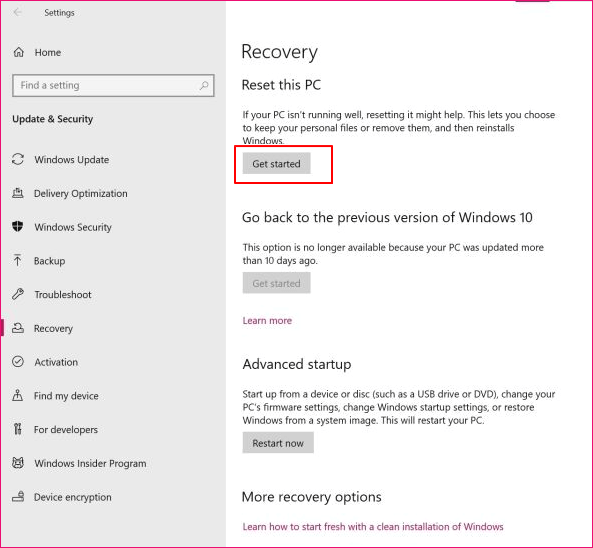This screenshot has height=548, width=593.
Task: Open the clean installation of Windows link
Action: [373, 527]
